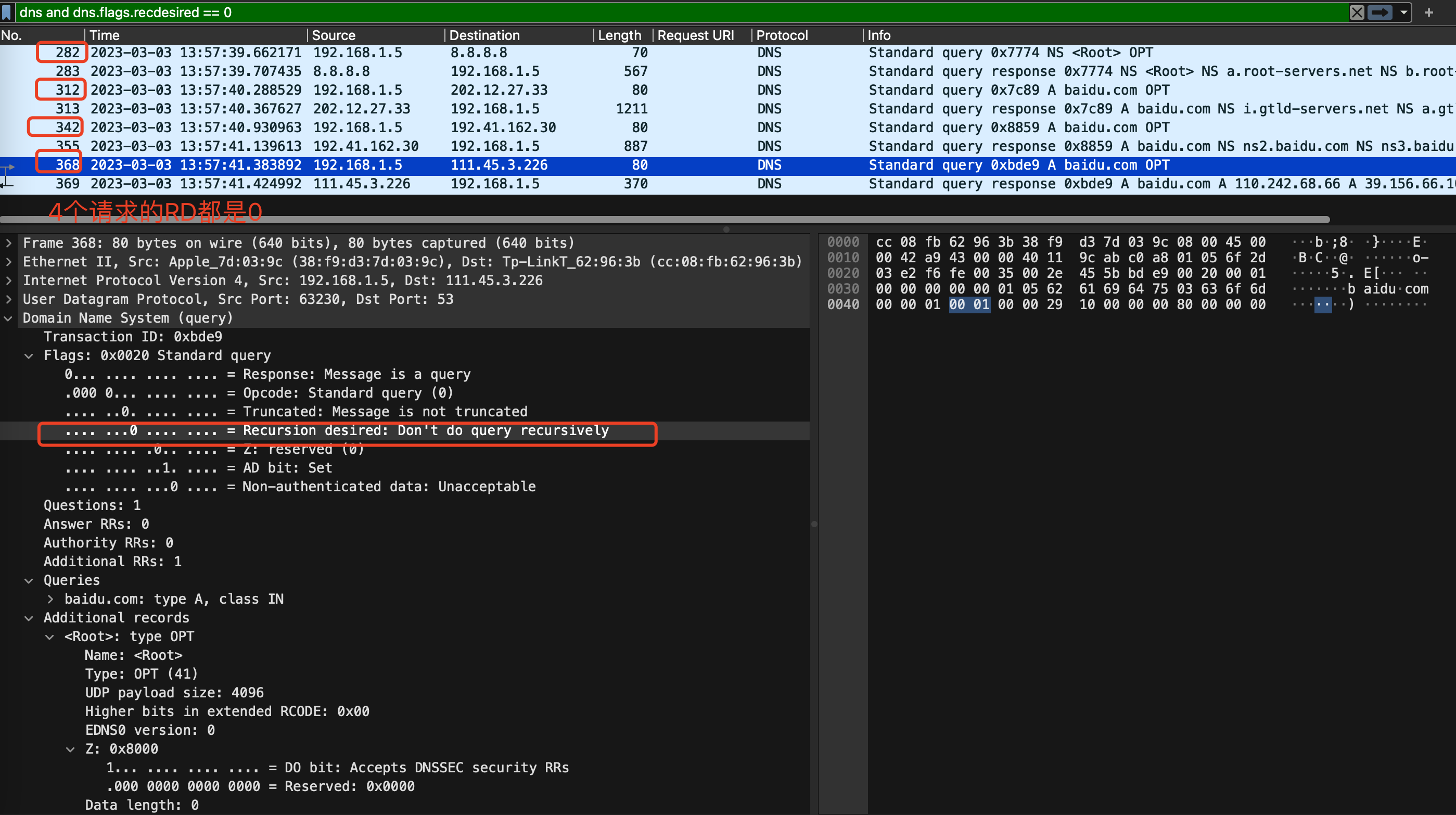This screenshot has width=1456, height=815.
Task: Select Non-authenticated data: Unacceptable line
Action: pyautogui.click(x=300, y=487)
